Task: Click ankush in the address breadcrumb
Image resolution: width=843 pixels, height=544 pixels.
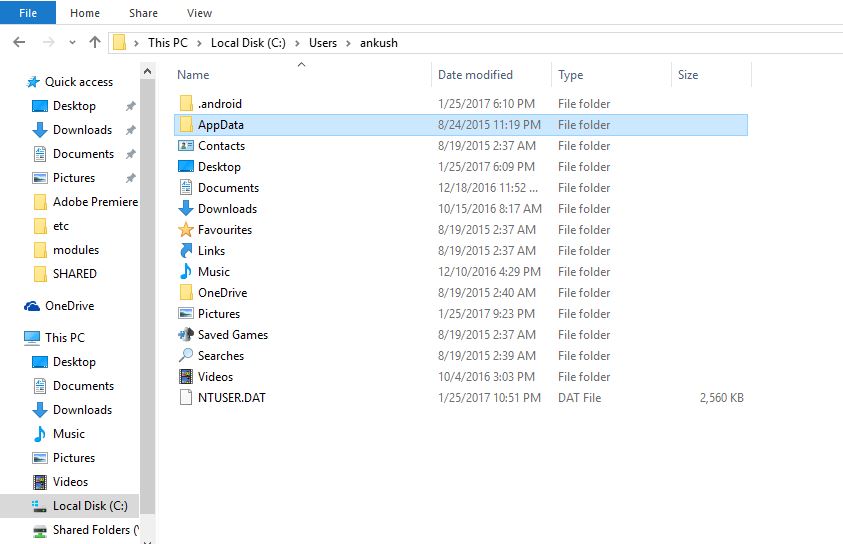Action: click(379, 43)
